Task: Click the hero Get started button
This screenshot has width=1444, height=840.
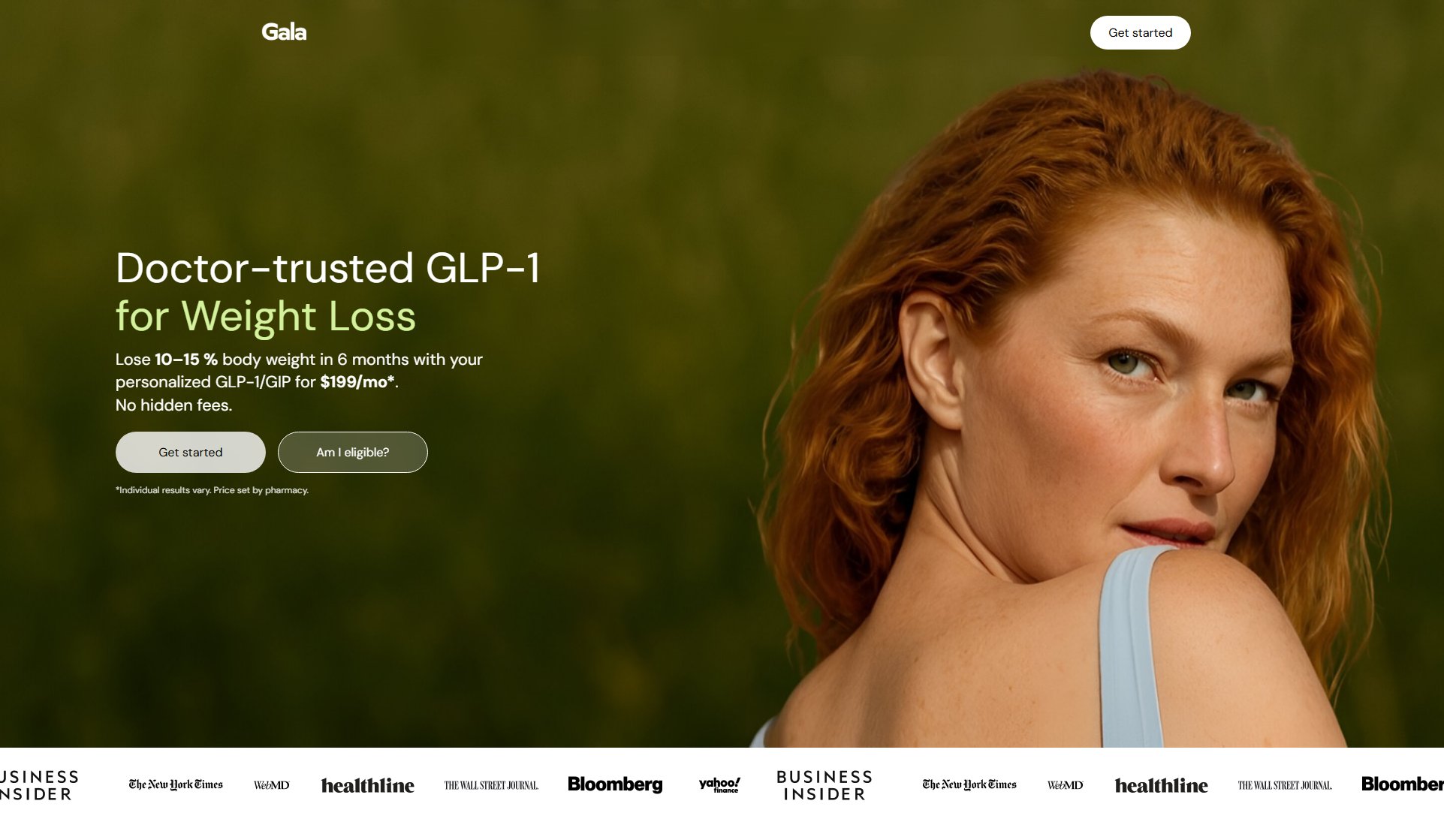Action: [191, 452]
